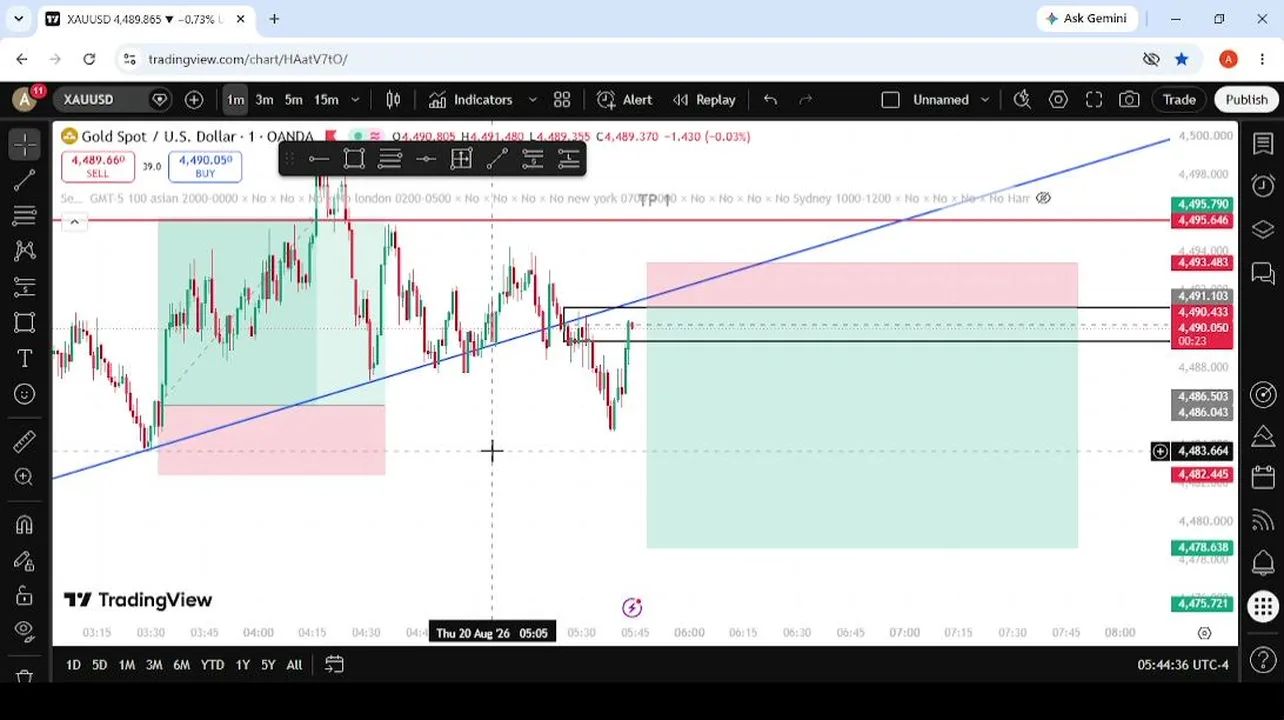Screen dimensions: 1284x720
Task: Switch to 3m interval
Action: tap(264, 99)
